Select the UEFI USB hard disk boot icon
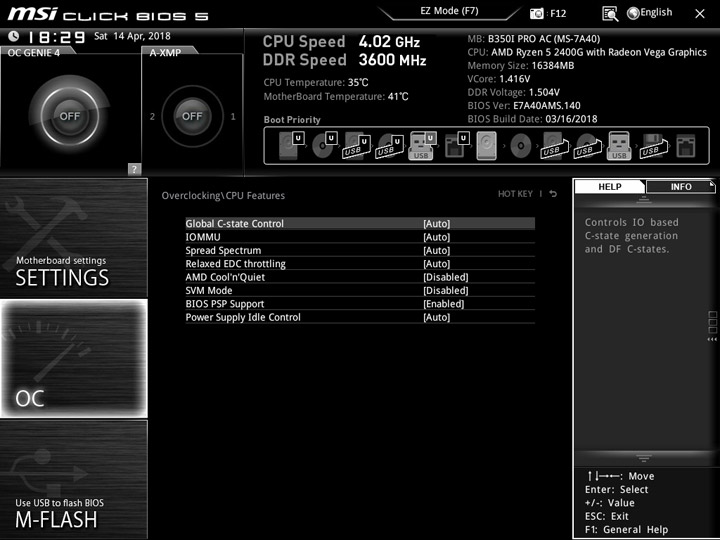The width and height of the screenshot is (720, 540). pos(357,146)
